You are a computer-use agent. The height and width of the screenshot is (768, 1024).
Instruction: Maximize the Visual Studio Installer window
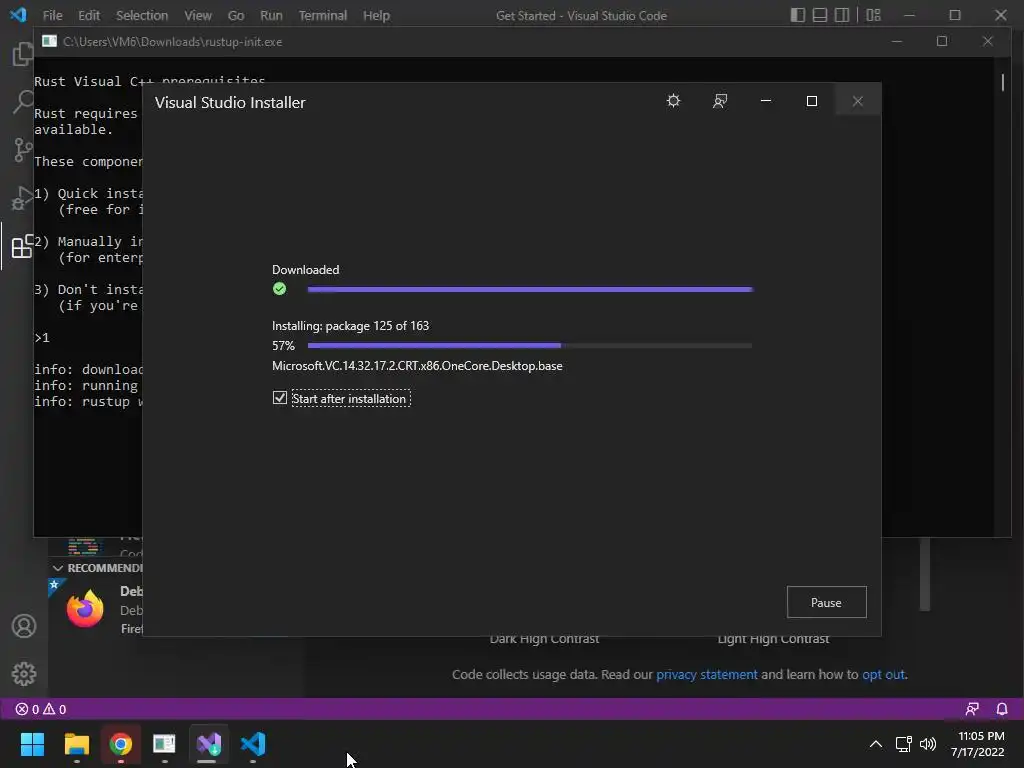812,101
